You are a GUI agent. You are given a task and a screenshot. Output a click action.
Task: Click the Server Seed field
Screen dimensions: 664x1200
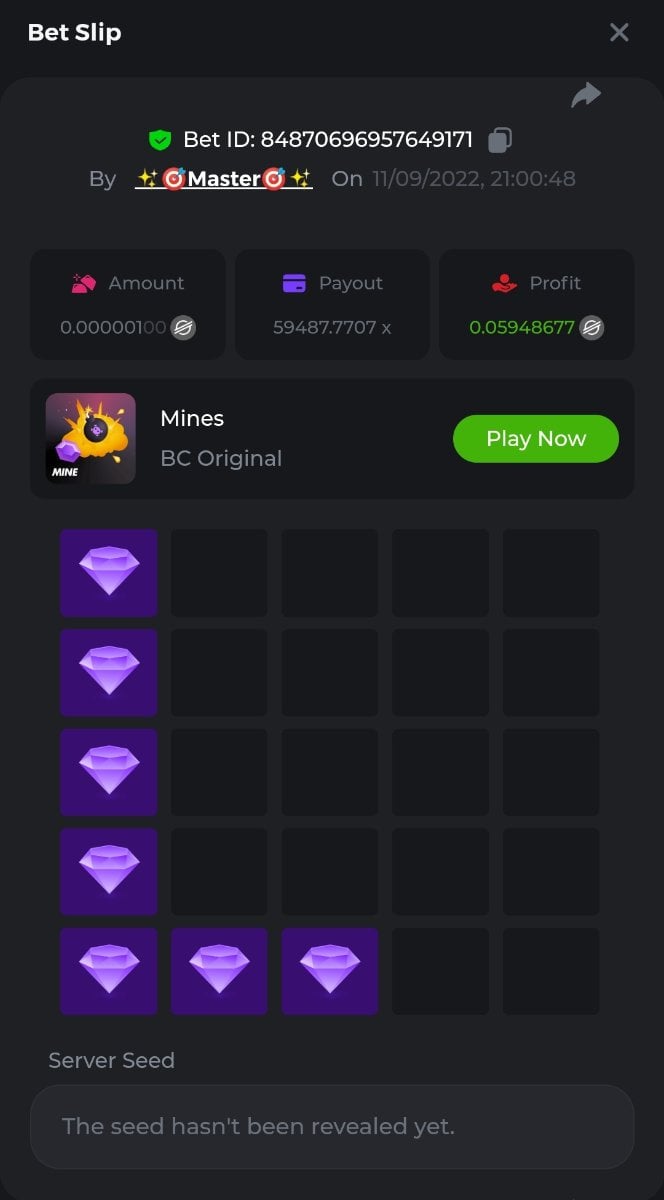pos(332,1127)
